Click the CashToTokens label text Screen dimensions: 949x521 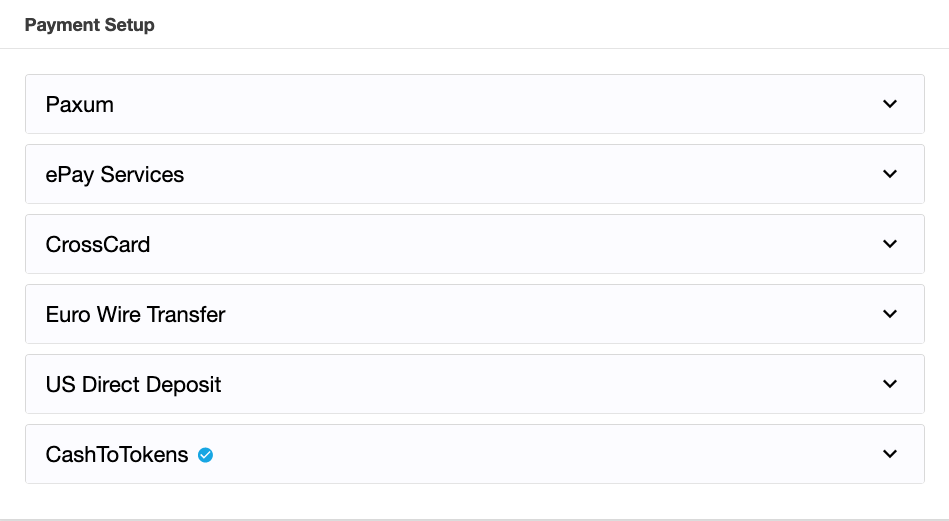(x=117, y=454)
